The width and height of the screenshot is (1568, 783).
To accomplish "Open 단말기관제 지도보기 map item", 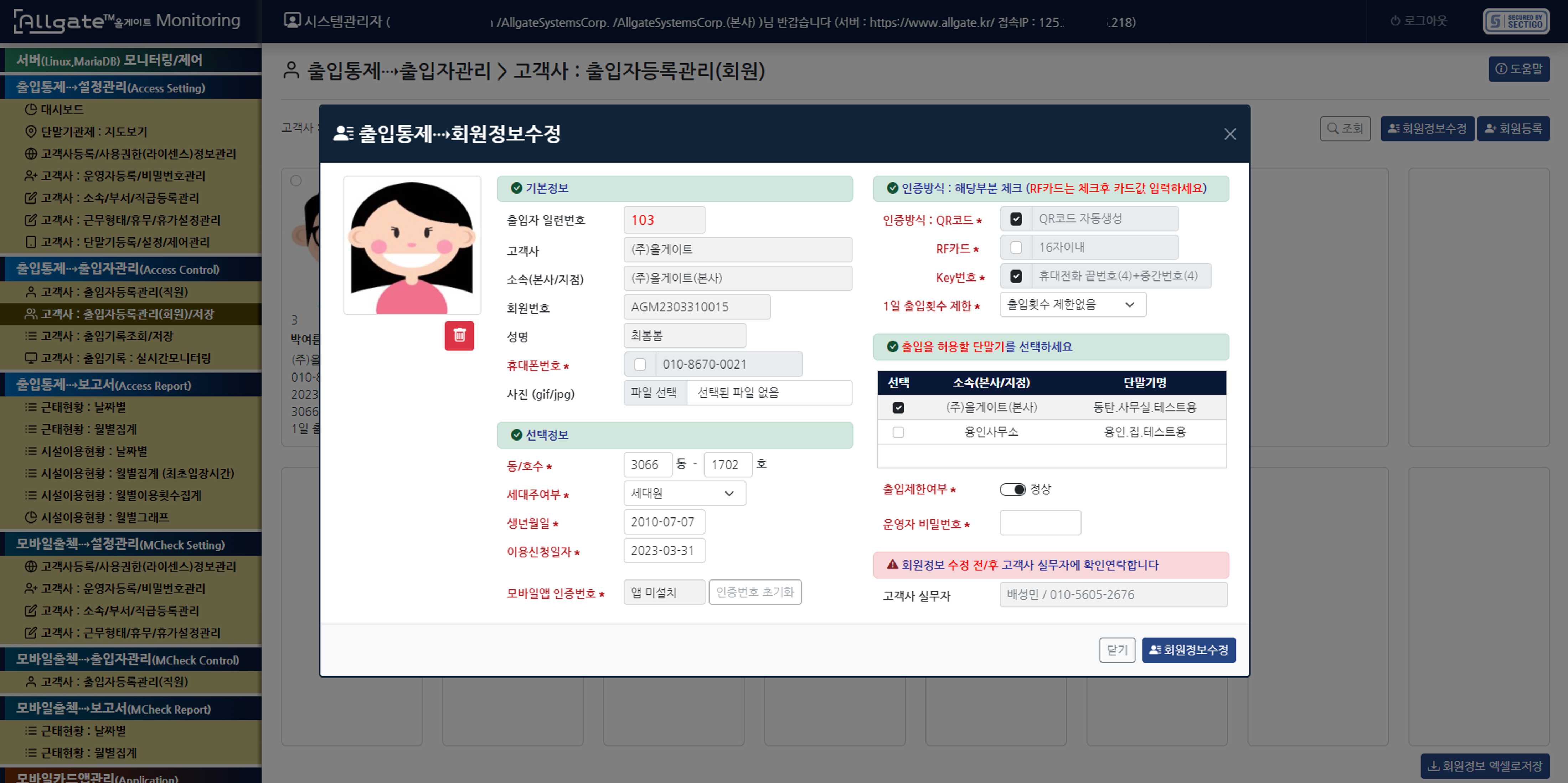I will tap(86, 132).
